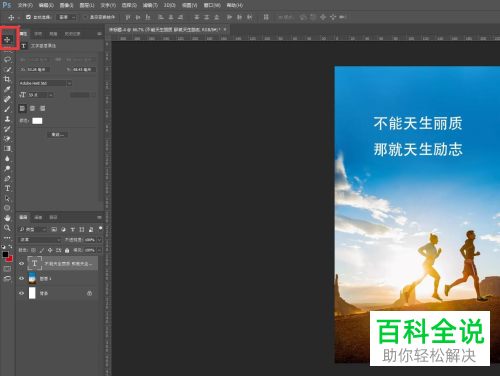Screen dimensions: 500x376
Task: Select the Blur tool
Action: [7, 159]
